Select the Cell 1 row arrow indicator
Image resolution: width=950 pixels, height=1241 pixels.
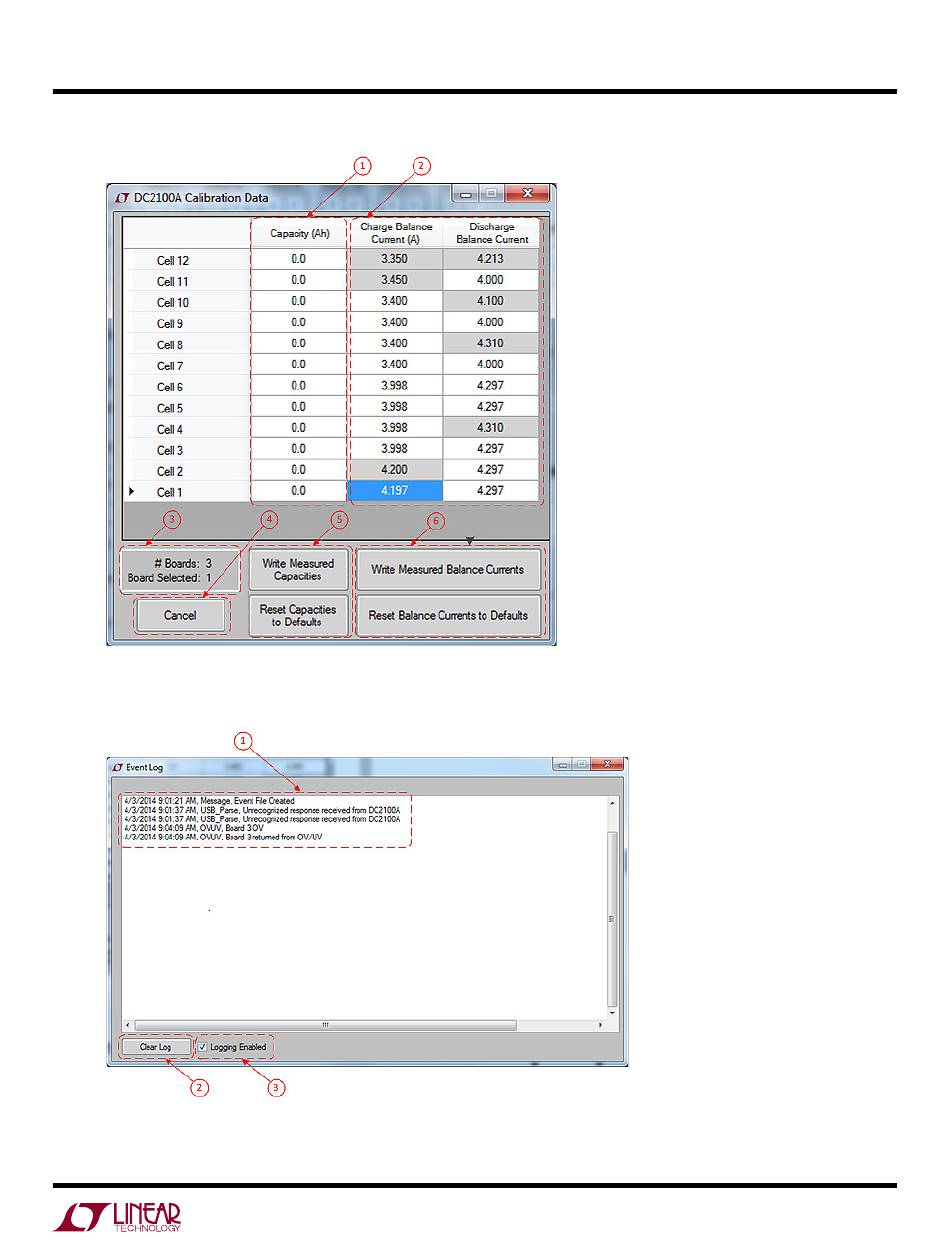point(133,492)
